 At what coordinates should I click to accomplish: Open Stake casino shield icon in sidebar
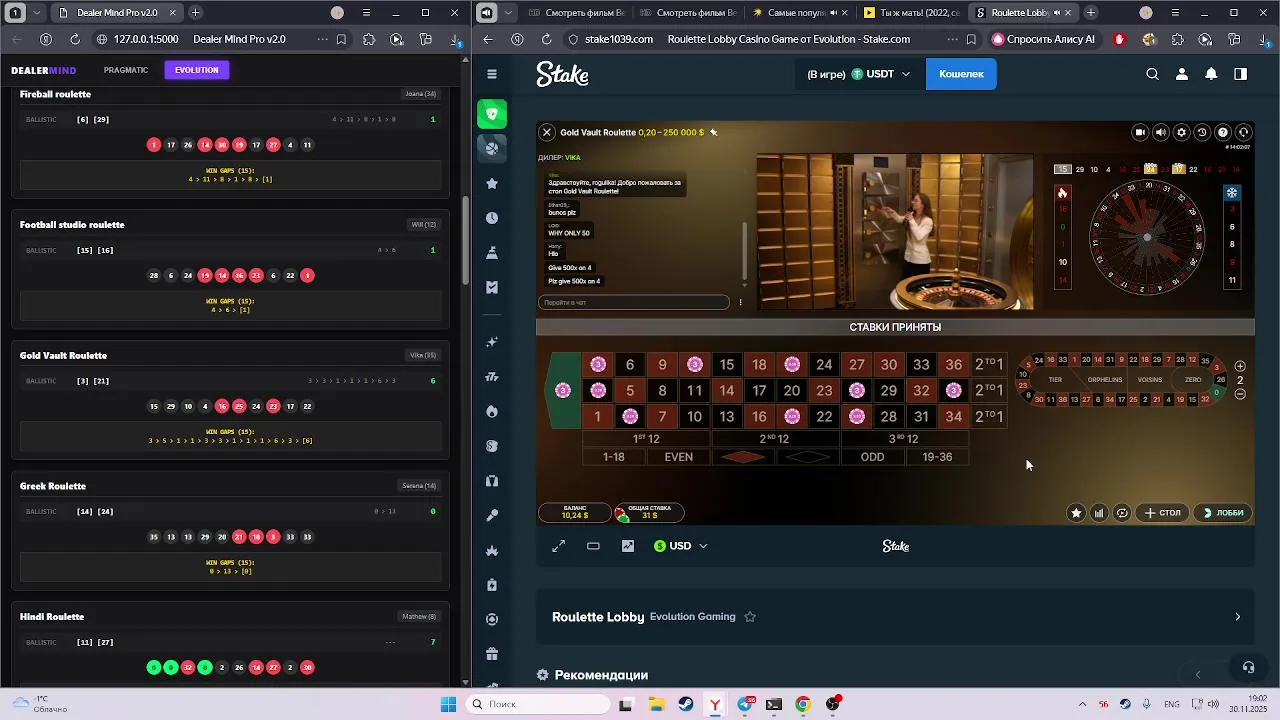point(491,114)
